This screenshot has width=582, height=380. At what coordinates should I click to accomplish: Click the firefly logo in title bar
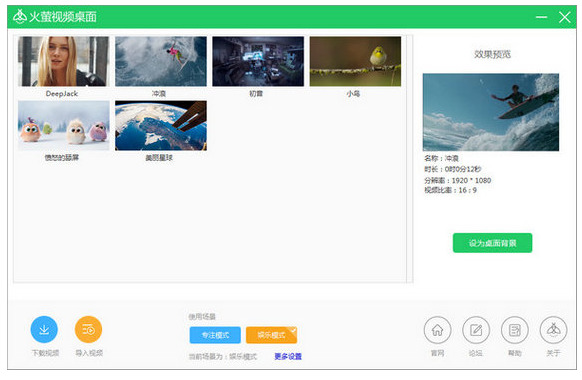20,16
